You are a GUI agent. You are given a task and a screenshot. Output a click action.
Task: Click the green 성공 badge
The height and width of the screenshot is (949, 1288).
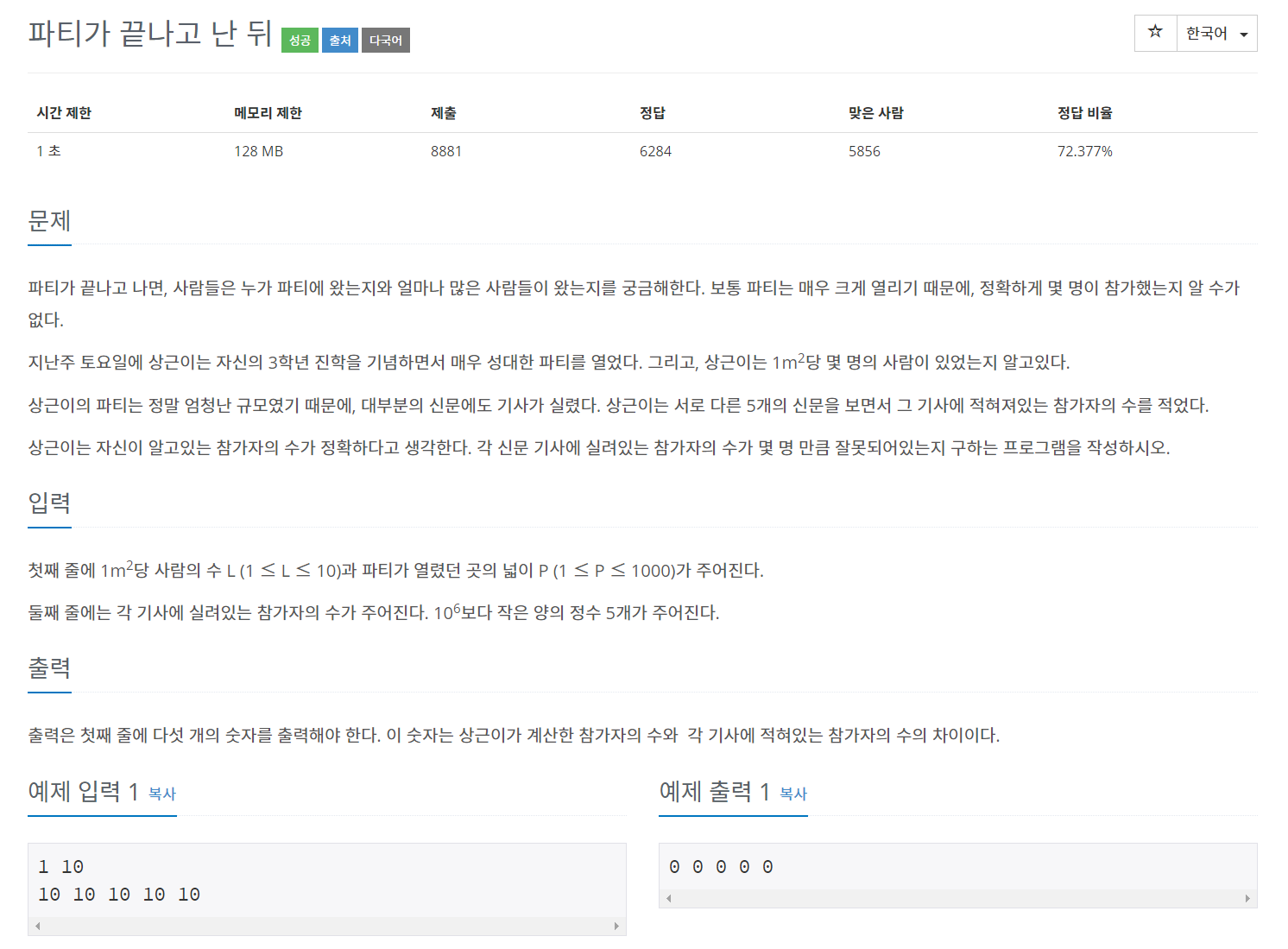pos(300,41)
